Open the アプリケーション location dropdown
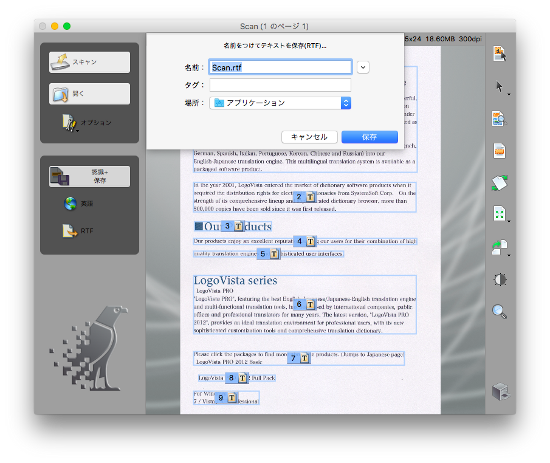Screen dimensions: 550x463 tap(280, 103)
